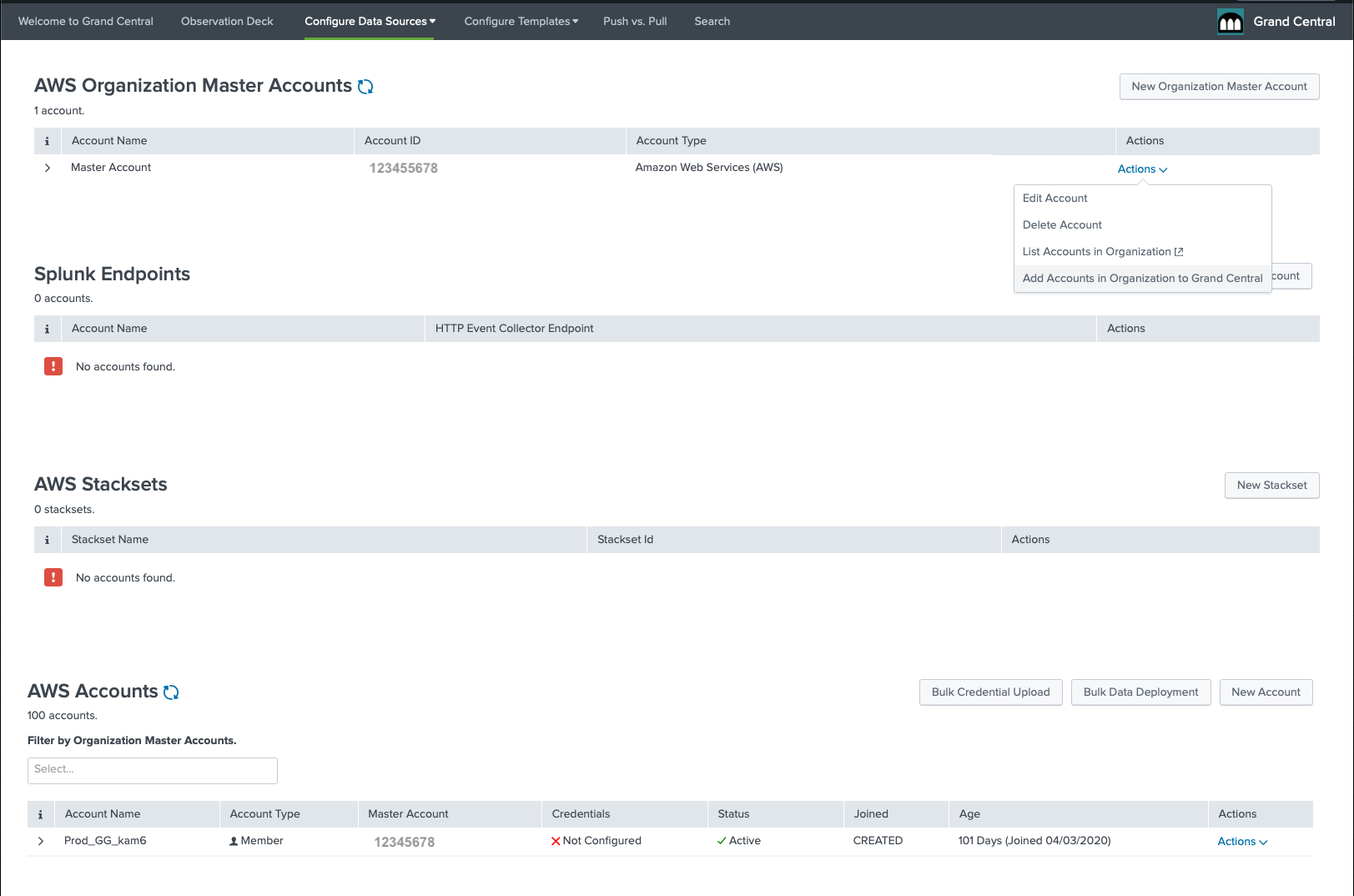Select Add Accounts in Organization to Grand Central
The width and height of the screenshot is (1354, 896).
point(1143,279)
